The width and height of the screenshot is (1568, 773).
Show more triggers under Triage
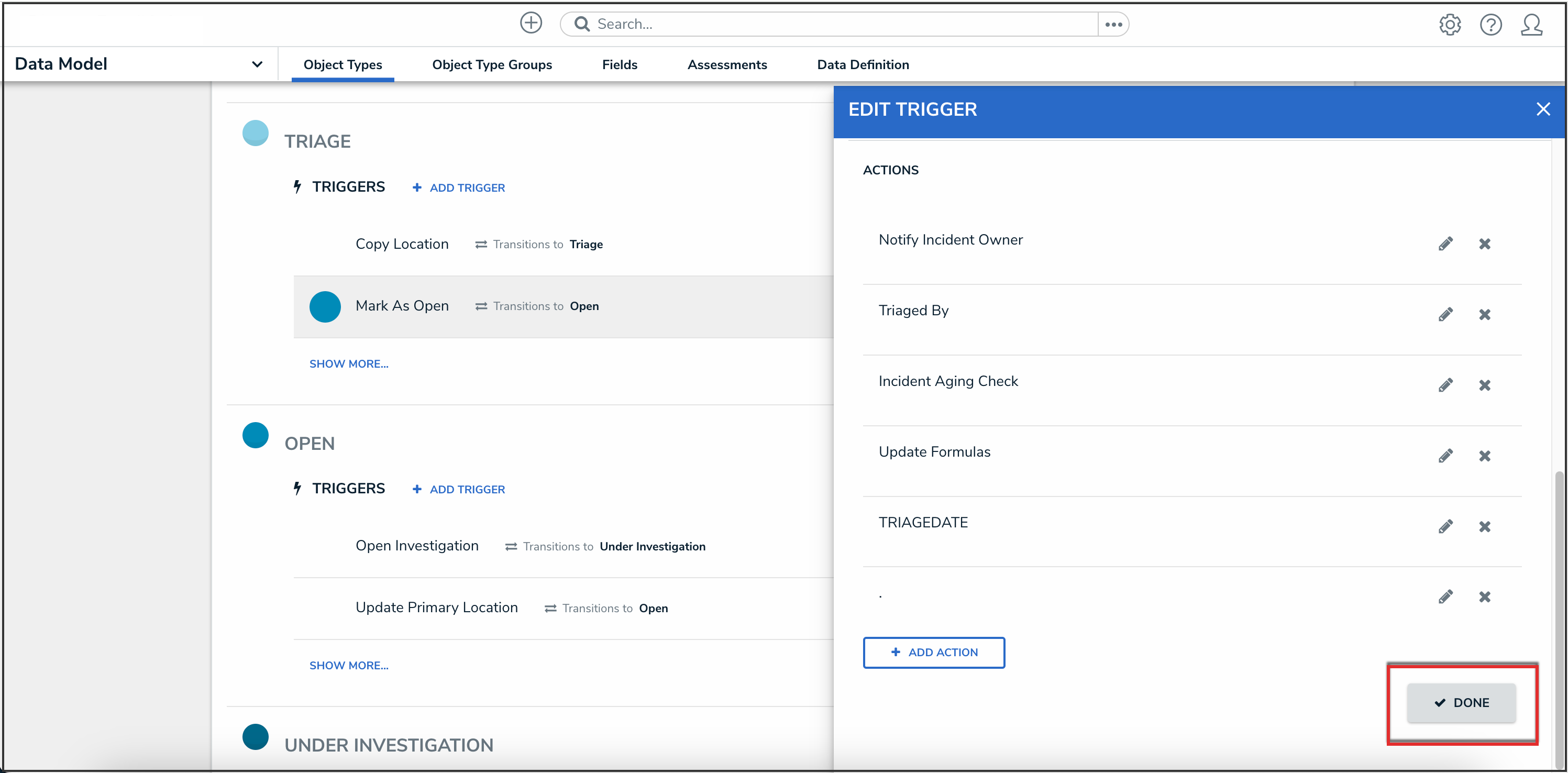pyautogui.click(x=348, y=364)
